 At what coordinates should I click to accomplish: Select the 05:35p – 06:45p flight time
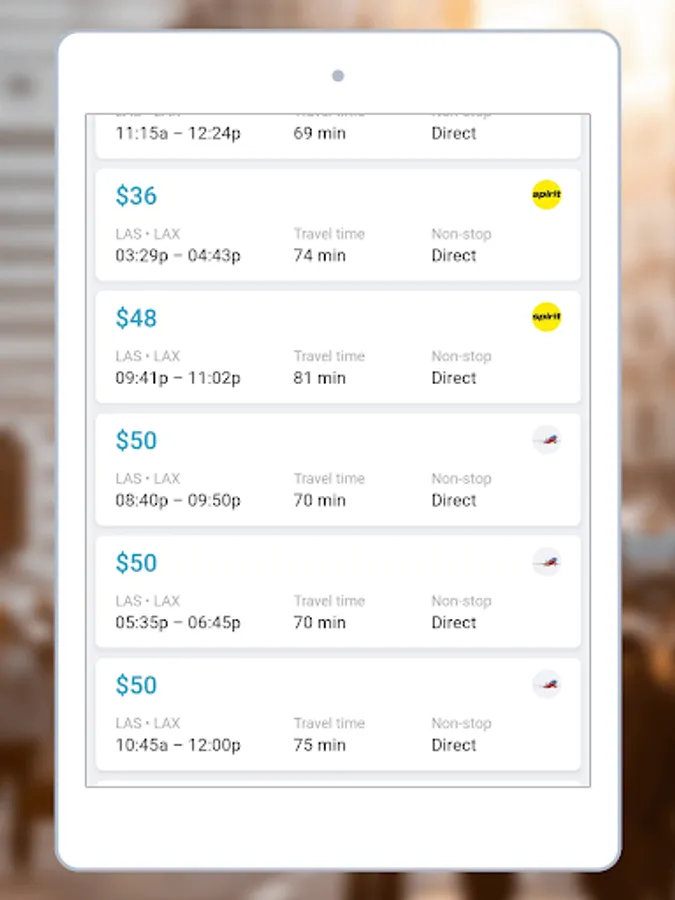pos(178,622)
